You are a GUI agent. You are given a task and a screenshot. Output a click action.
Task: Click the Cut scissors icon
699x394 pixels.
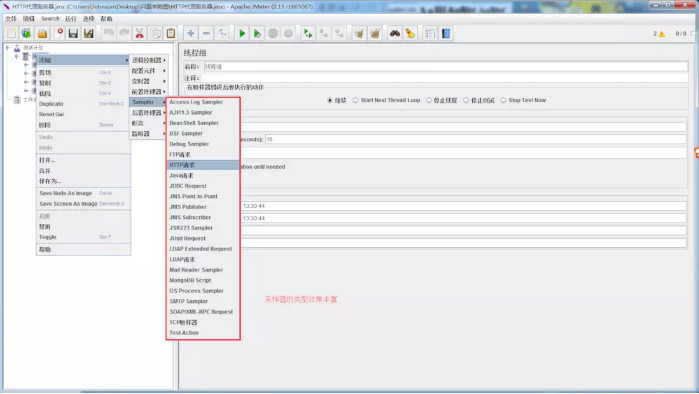tap(140, 33)
